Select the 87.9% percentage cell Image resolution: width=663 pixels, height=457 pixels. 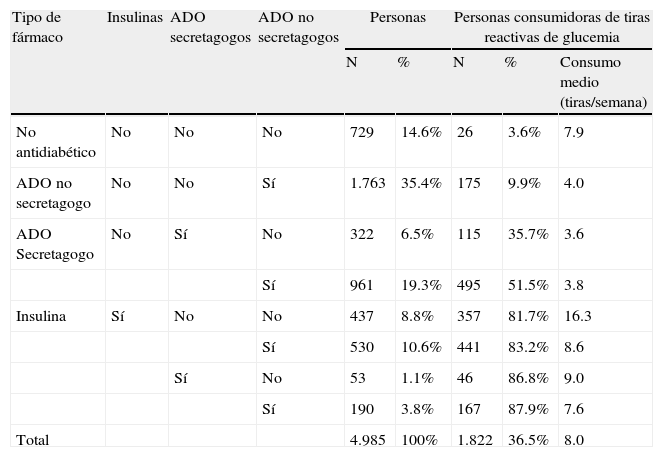525,409
